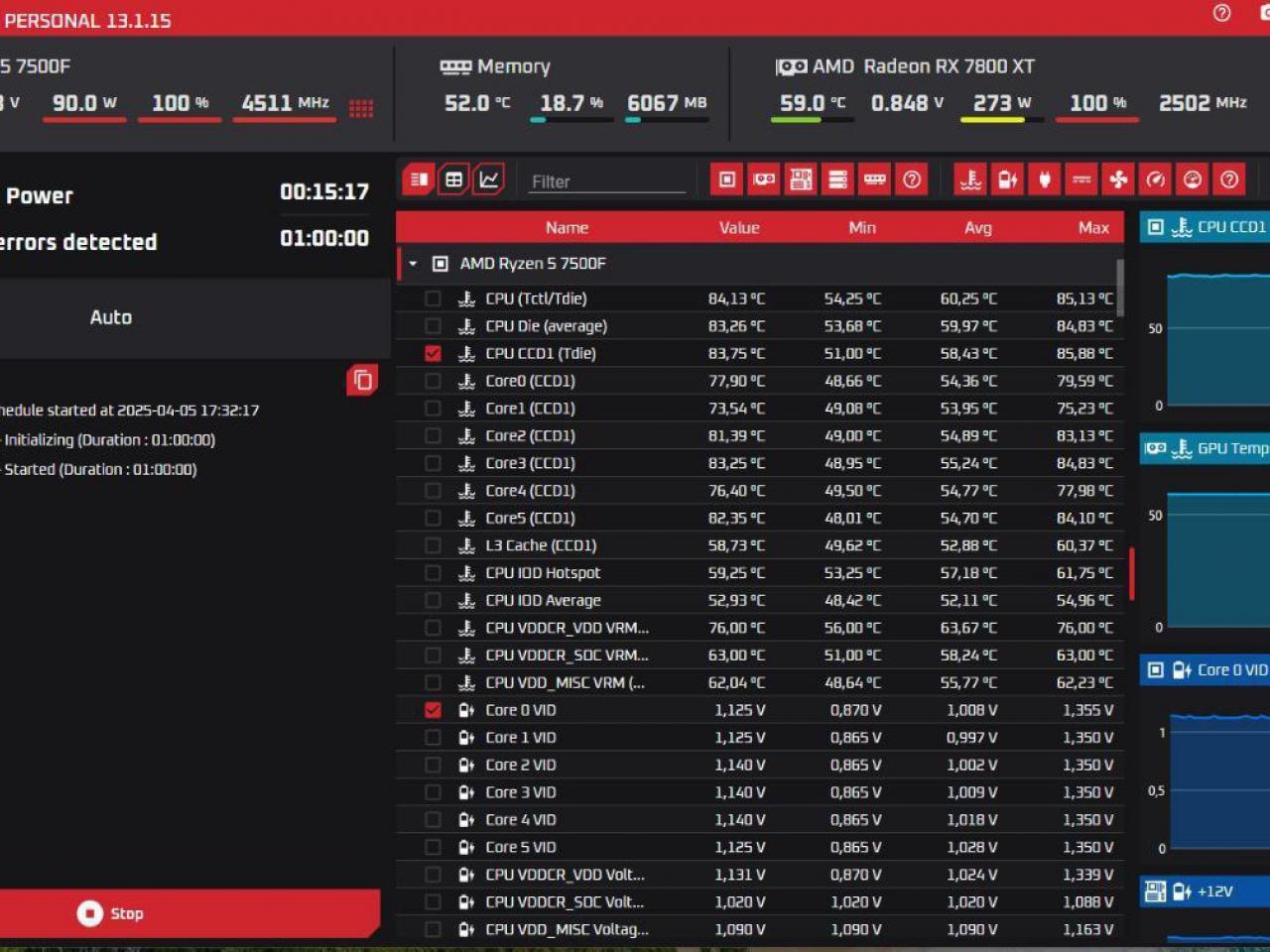This screenshot has width=1270, height=952.
Task: Select the Core2 (CCD1) sensor row
Action: tap(759, 435)
